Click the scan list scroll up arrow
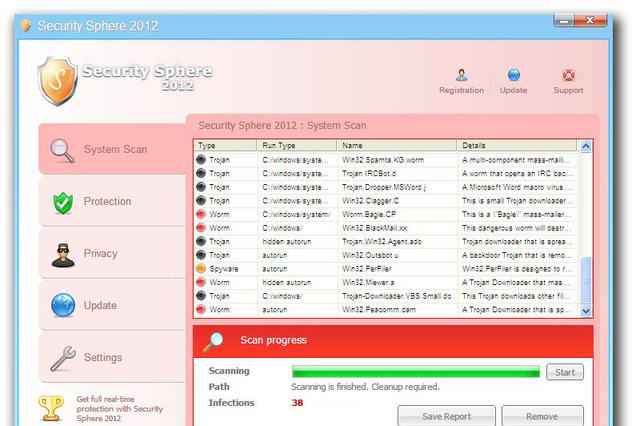Image resolution: width=640 pixels, height=426 pixels. click(586, 146)
